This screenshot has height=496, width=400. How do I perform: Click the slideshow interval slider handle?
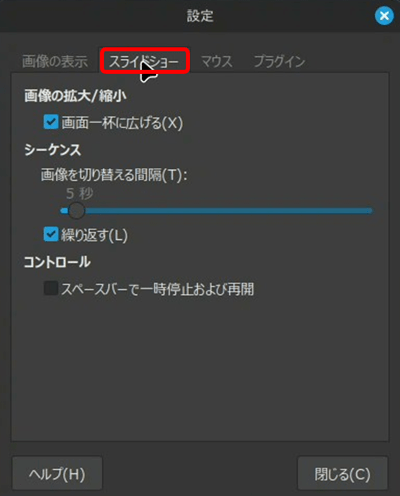tap(76, 211)
